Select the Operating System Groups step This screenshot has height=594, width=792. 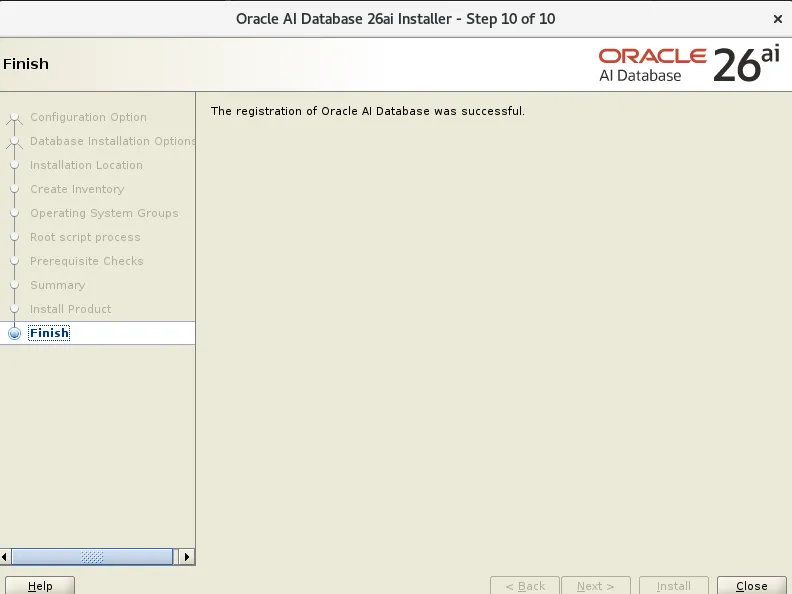pyautogui.click(x=104, y=213)
